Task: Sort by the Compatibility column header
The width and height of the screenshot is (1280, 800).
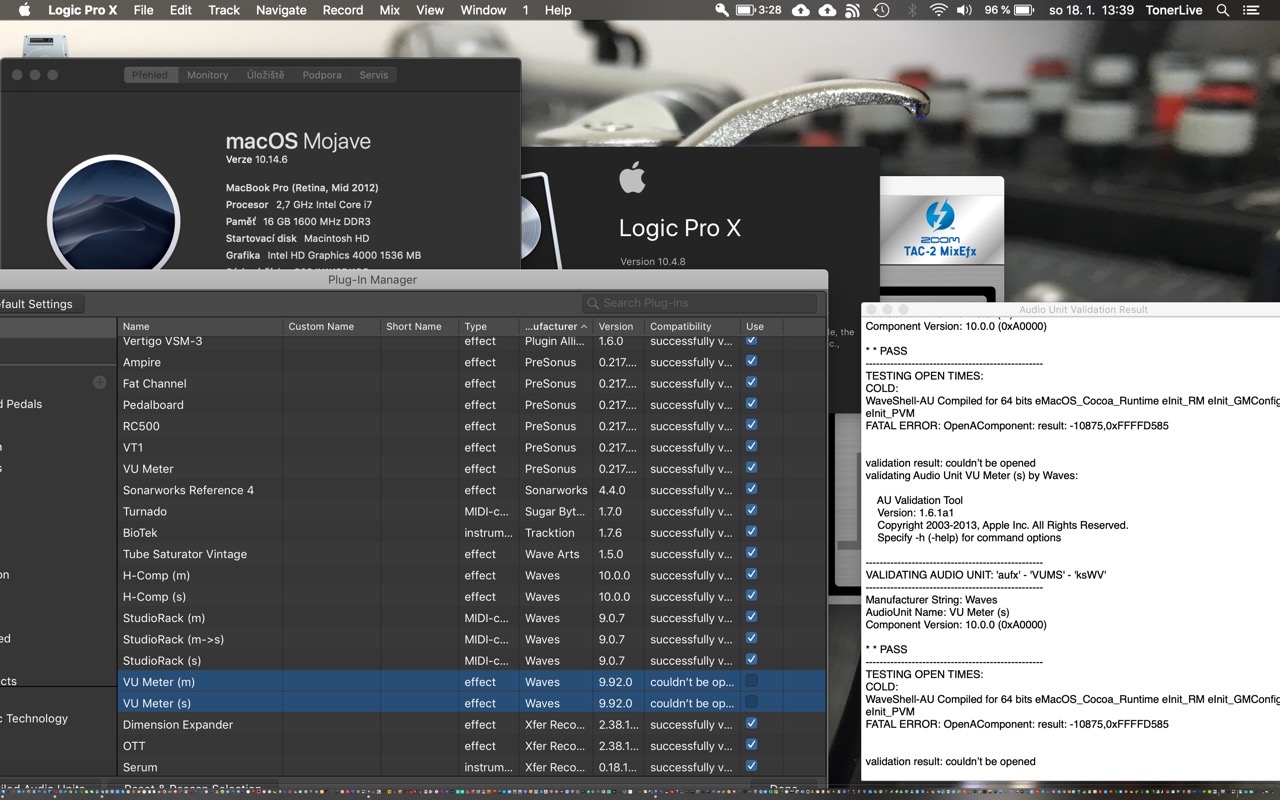Action: [692, 326]
